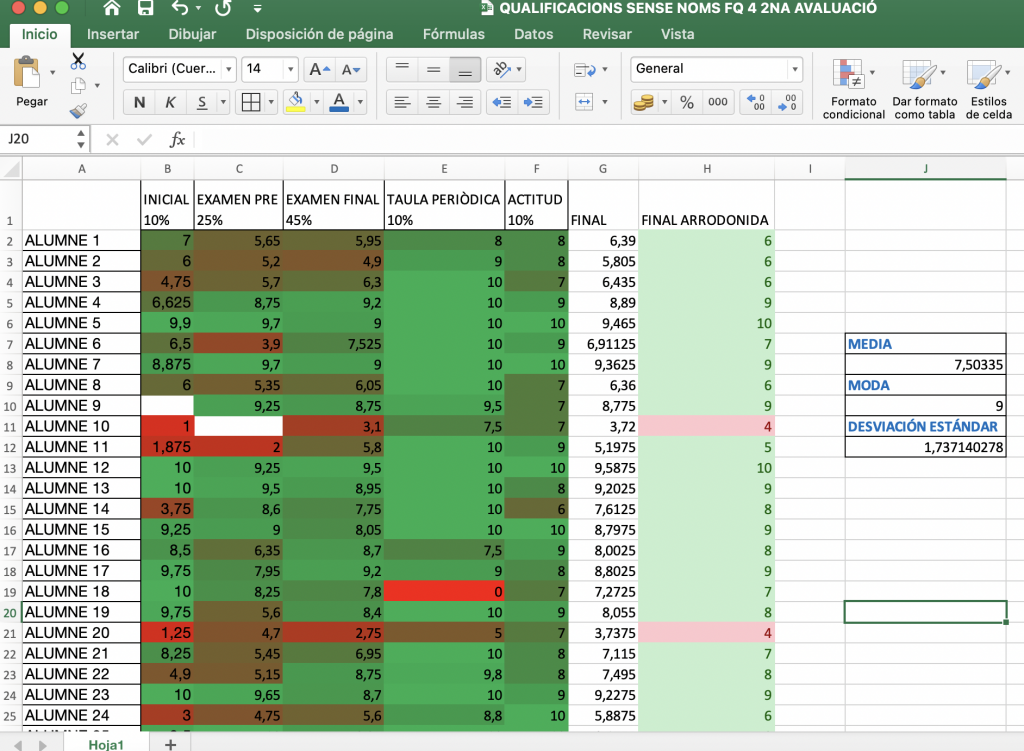Open the Insertar ribbon tab

113,34
